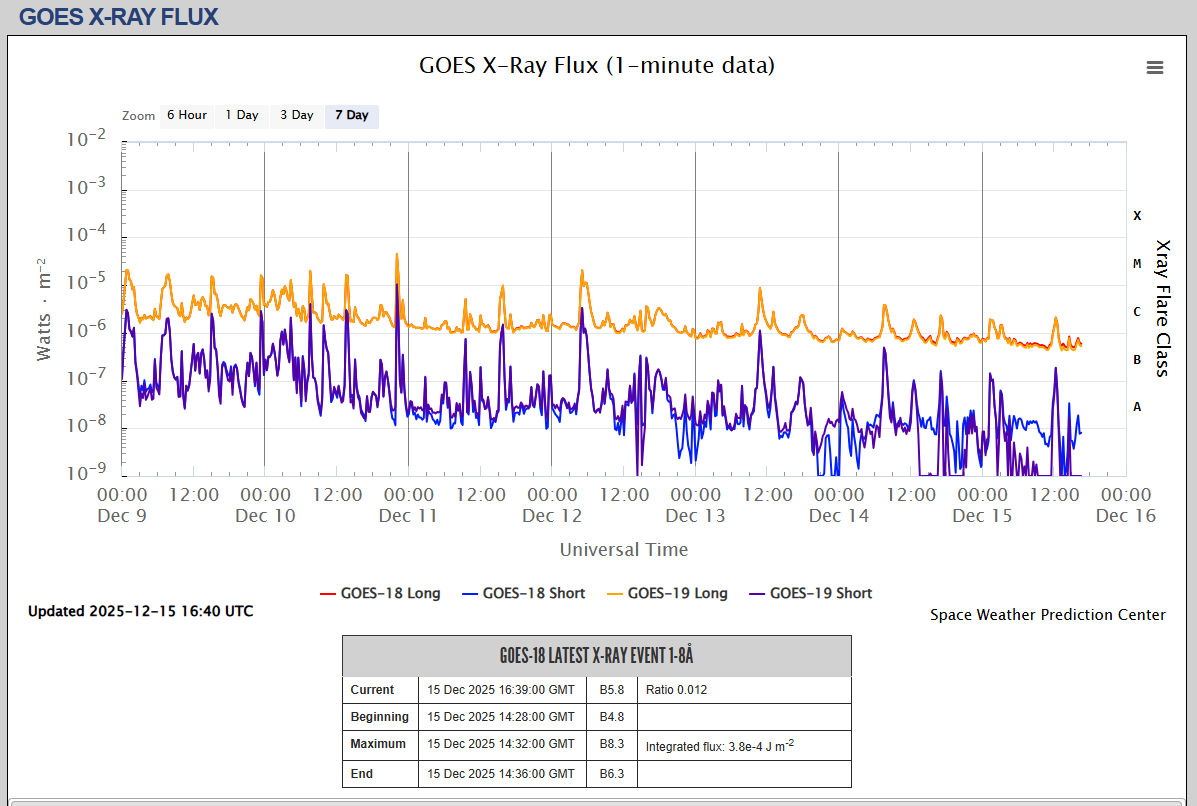Screen dimensions: 1197x806
Task: Click the GOES-18 Latest X-Ray Event table header
Action: click(x=596, y=656)
